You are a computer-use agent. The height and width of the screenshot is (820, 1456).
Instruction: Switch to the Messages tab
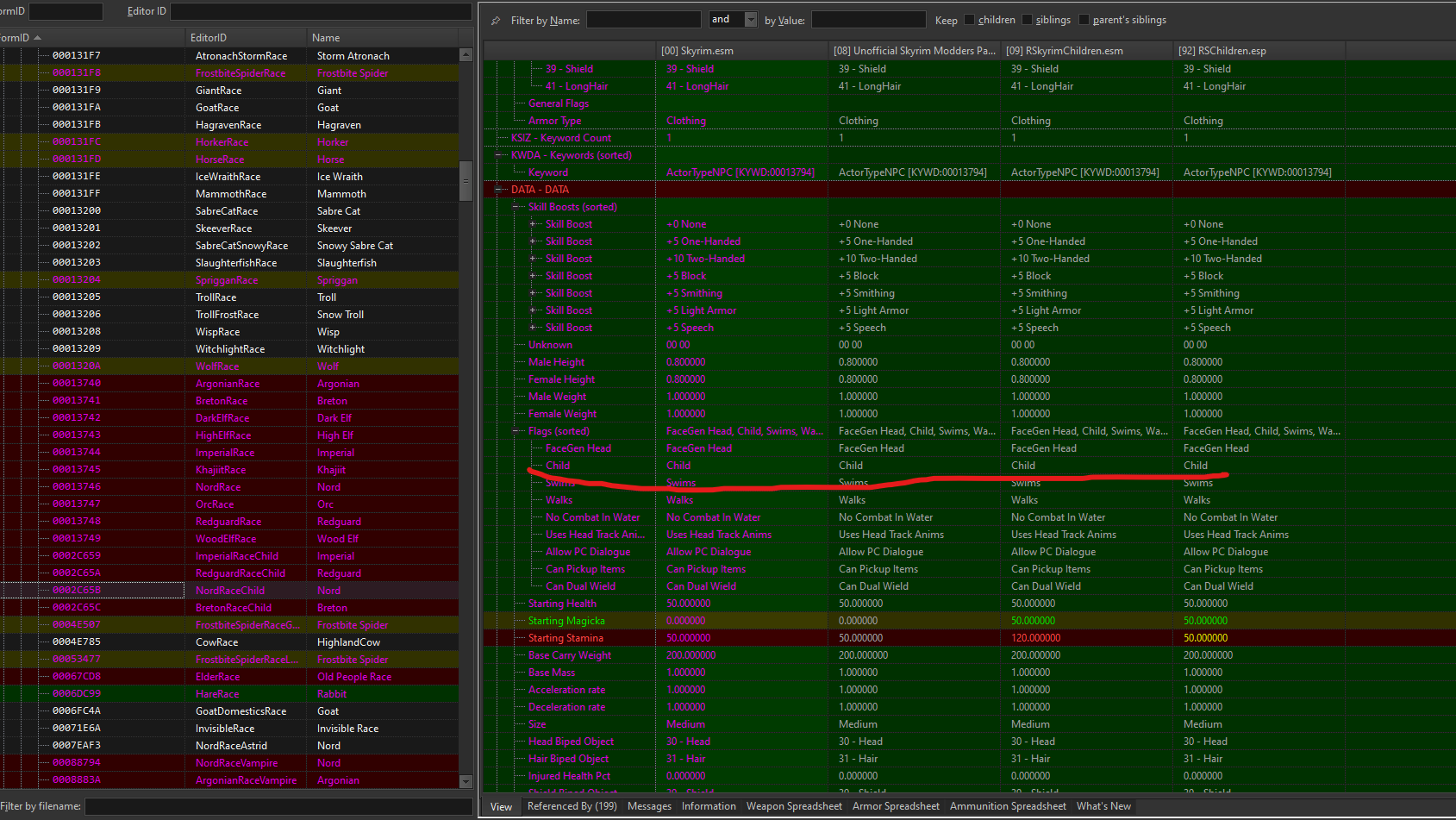point(649,806)
